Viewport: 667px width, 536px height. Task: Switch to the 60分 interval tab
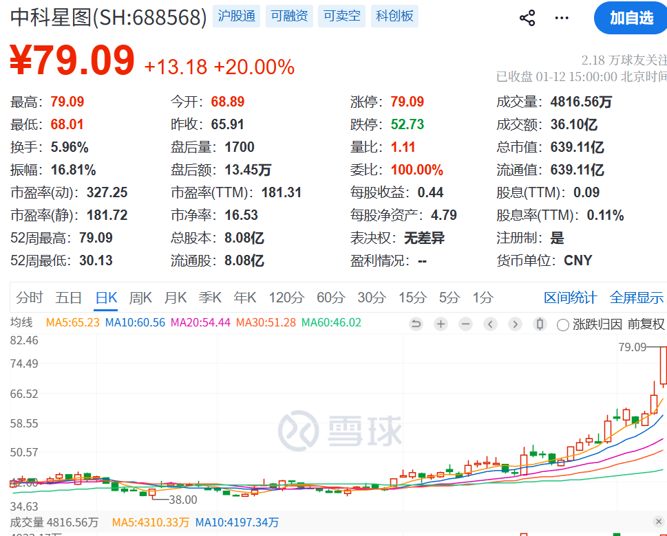pyautogui.click(x=330, y=297)
